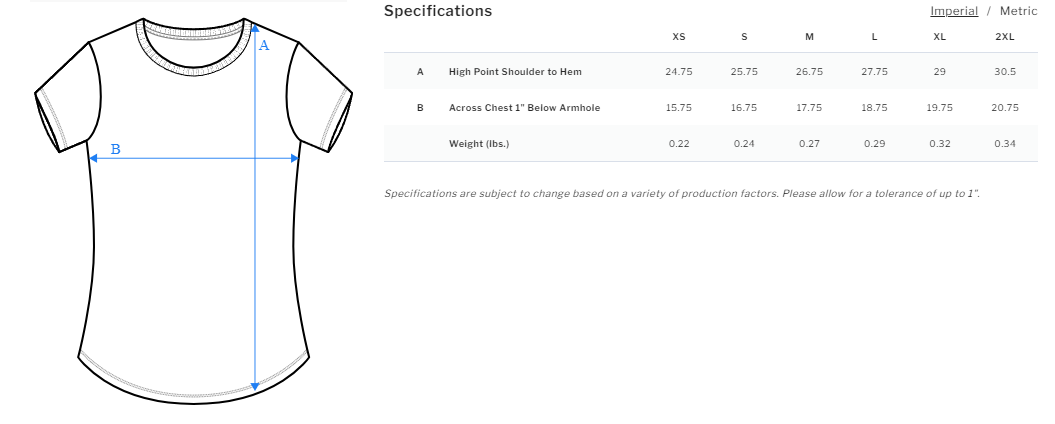The width and height of the screenshot is (1055, 424).
Task: Click the Weight (lbs.) row label
Action: coord(479,144)
